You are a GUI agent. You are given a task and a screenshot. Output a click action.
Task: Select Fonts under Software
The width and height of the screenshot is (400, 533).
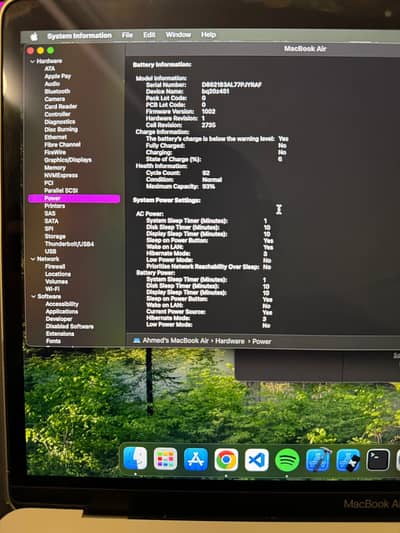click(53, 341)
